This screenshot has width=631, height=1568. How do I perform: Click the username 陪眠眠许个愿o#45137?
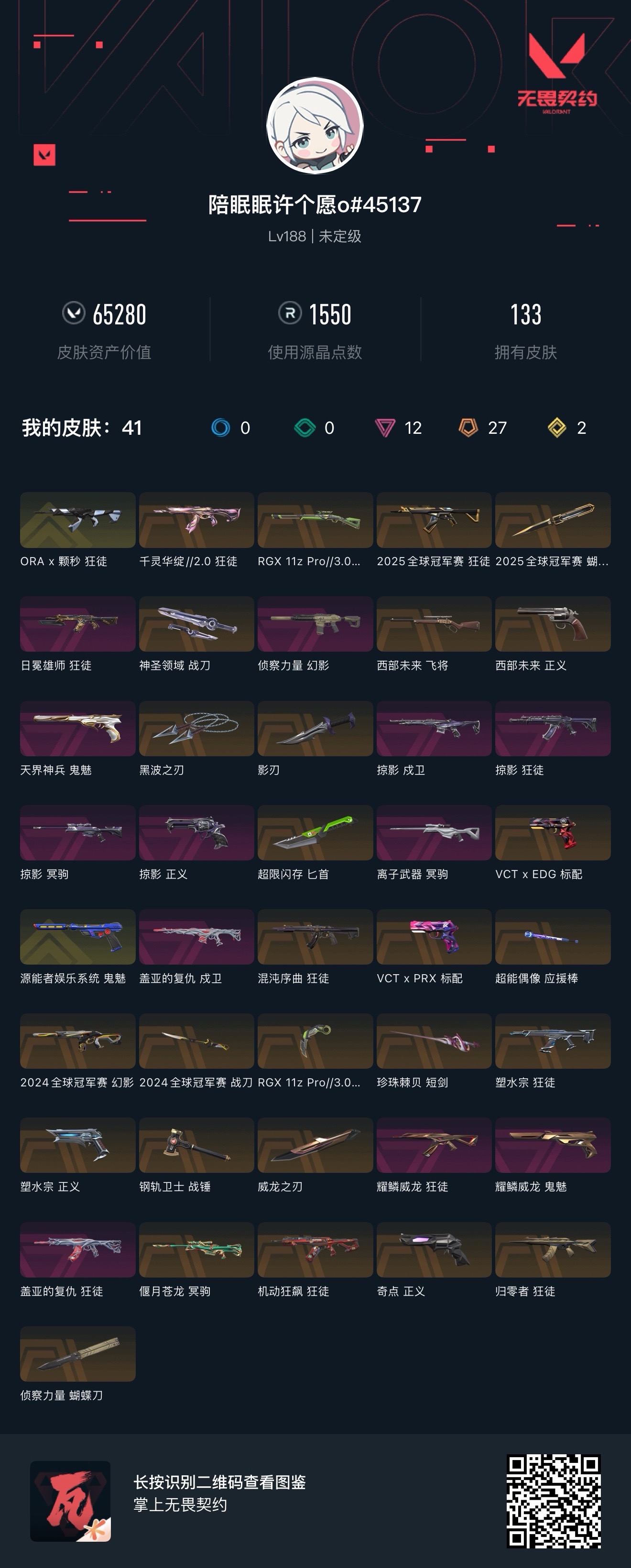point(315,204)
